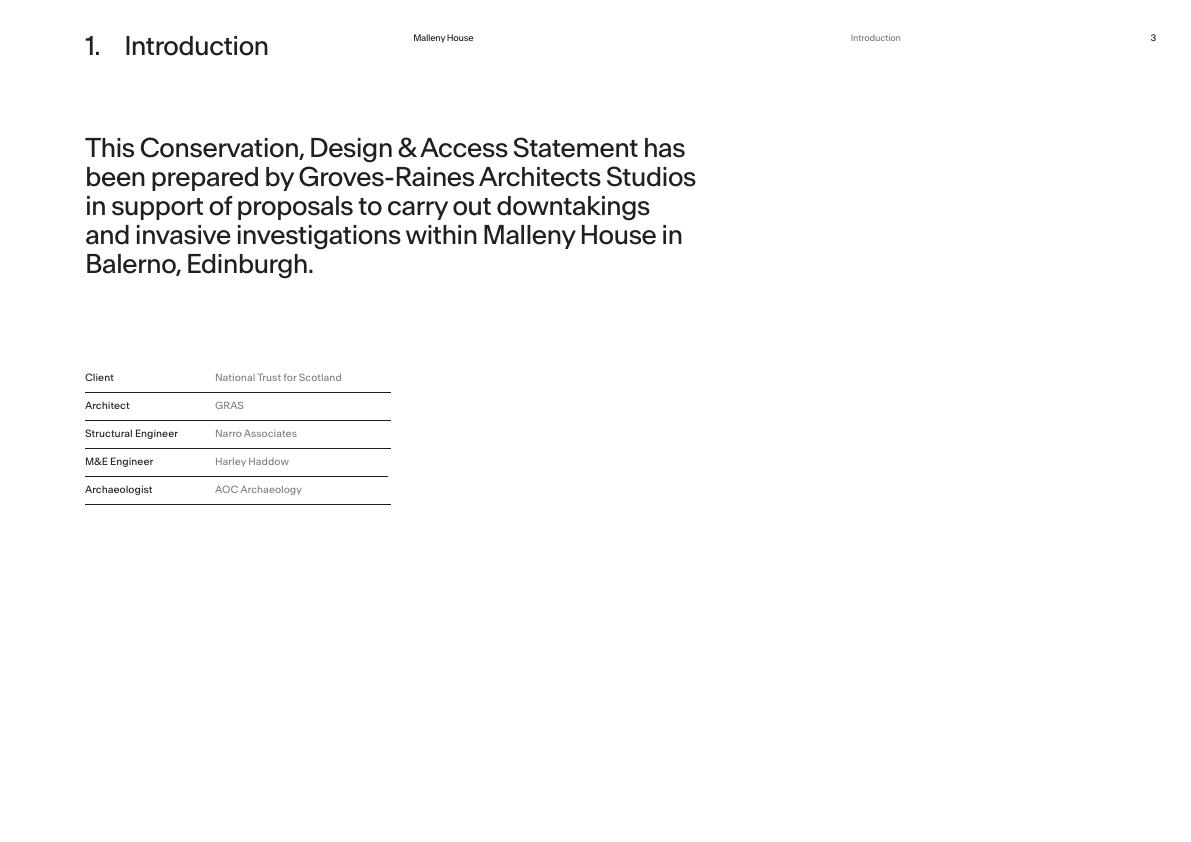Click 'Narro Associates' table value
Viewport: 1191px width, 842px height.
[x=256, y=434]
